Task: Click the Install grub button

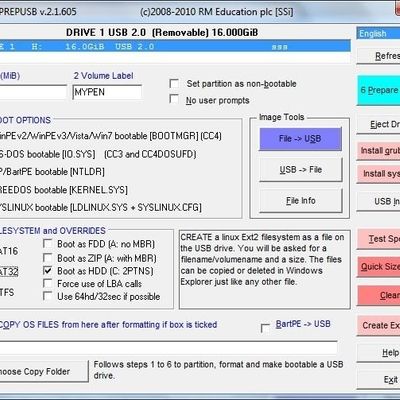Action: [379, 151]
